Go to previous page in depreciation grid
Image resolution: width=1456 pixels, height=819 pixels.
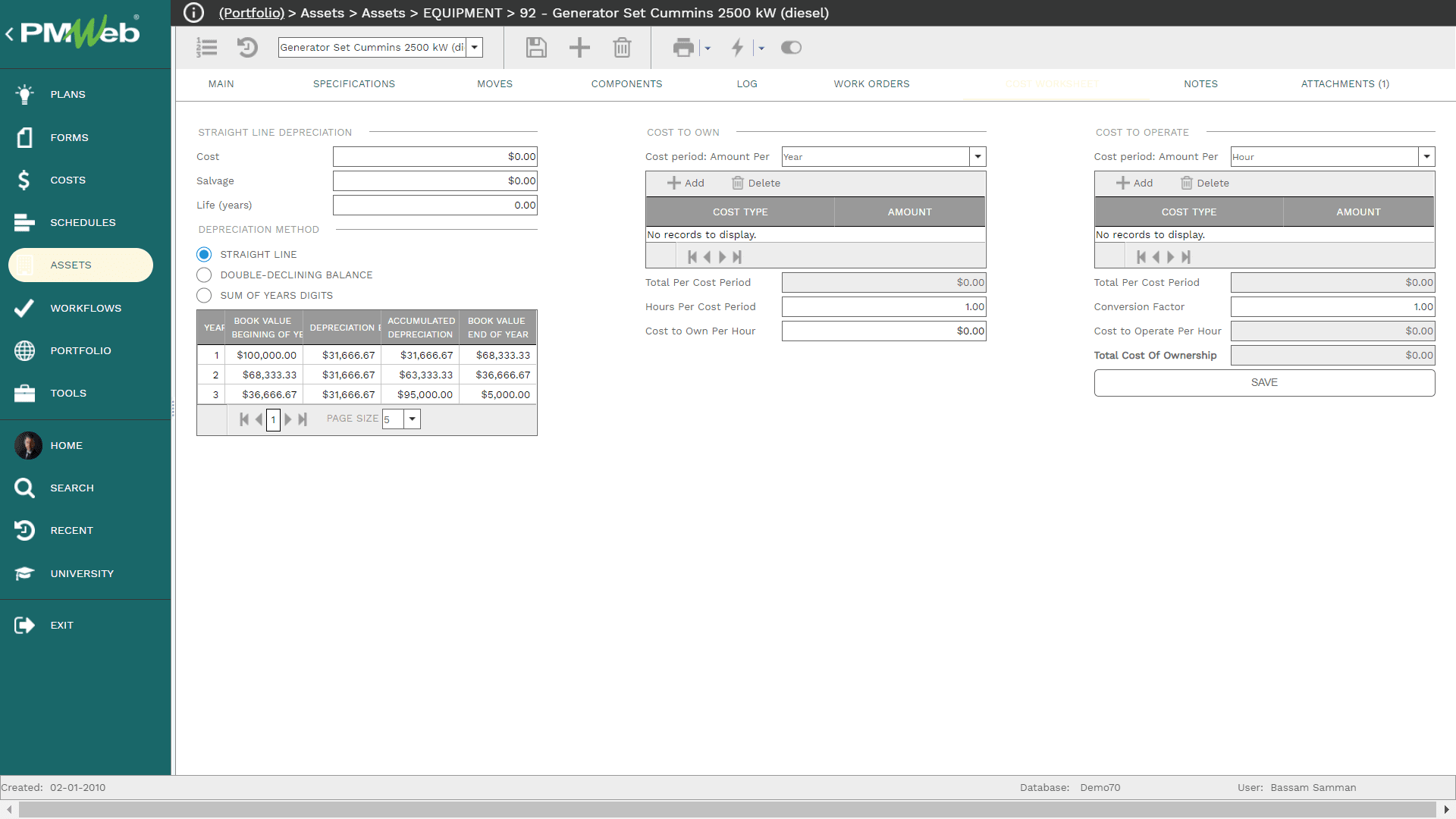259,419
